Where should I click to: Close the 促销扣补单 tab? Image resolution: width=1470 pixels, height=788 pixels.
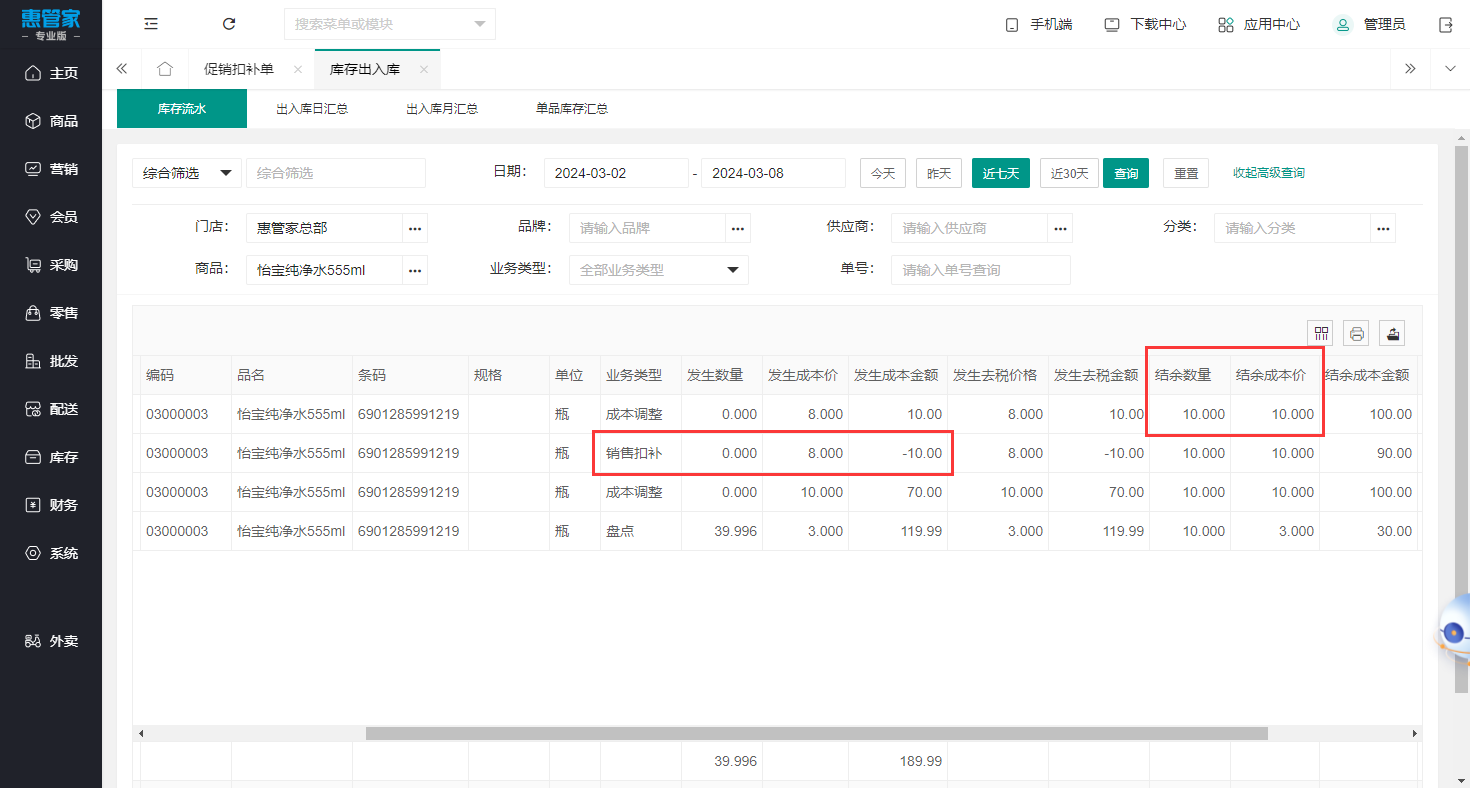pos(297,69)
